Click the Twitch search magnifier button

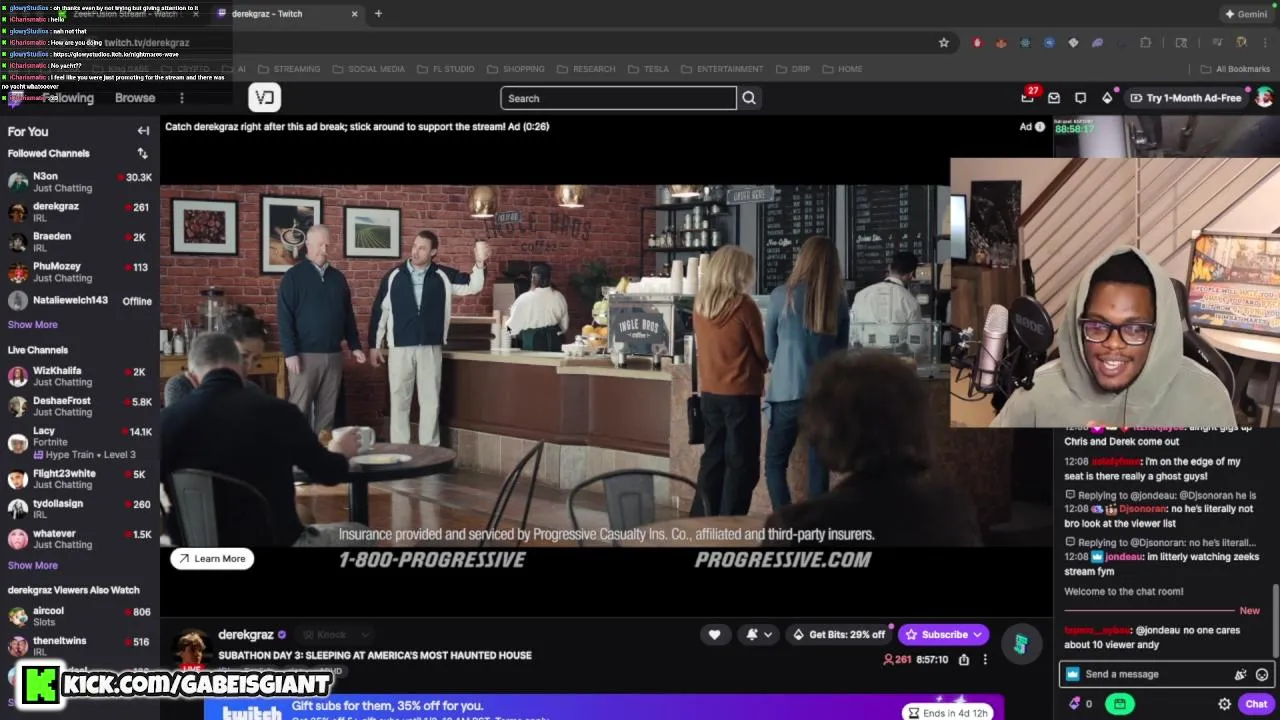(749, 98)
